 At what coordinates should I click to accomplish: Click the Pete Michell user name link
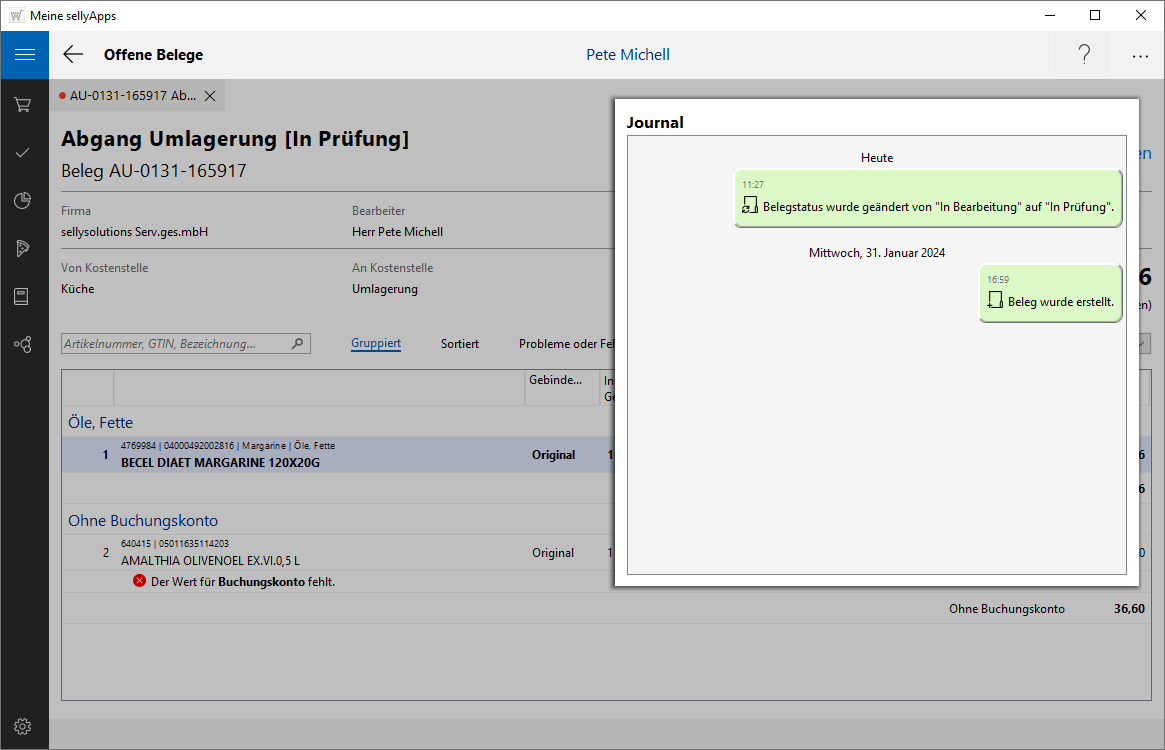628,55
